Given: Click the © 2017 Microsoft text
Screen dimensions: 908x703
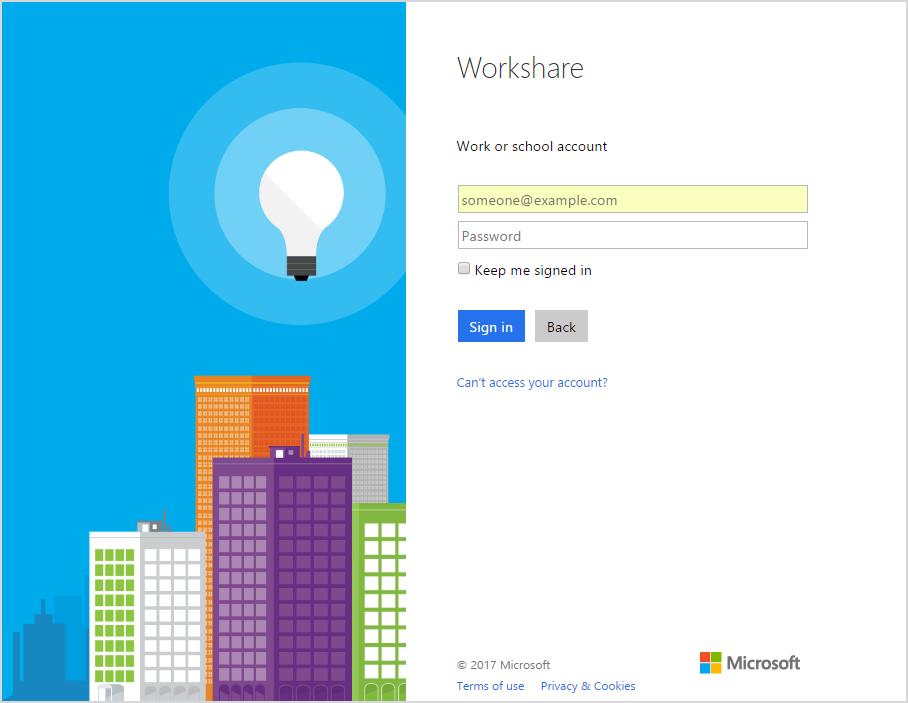Looking at the screenshot, I should pos(503,665).
